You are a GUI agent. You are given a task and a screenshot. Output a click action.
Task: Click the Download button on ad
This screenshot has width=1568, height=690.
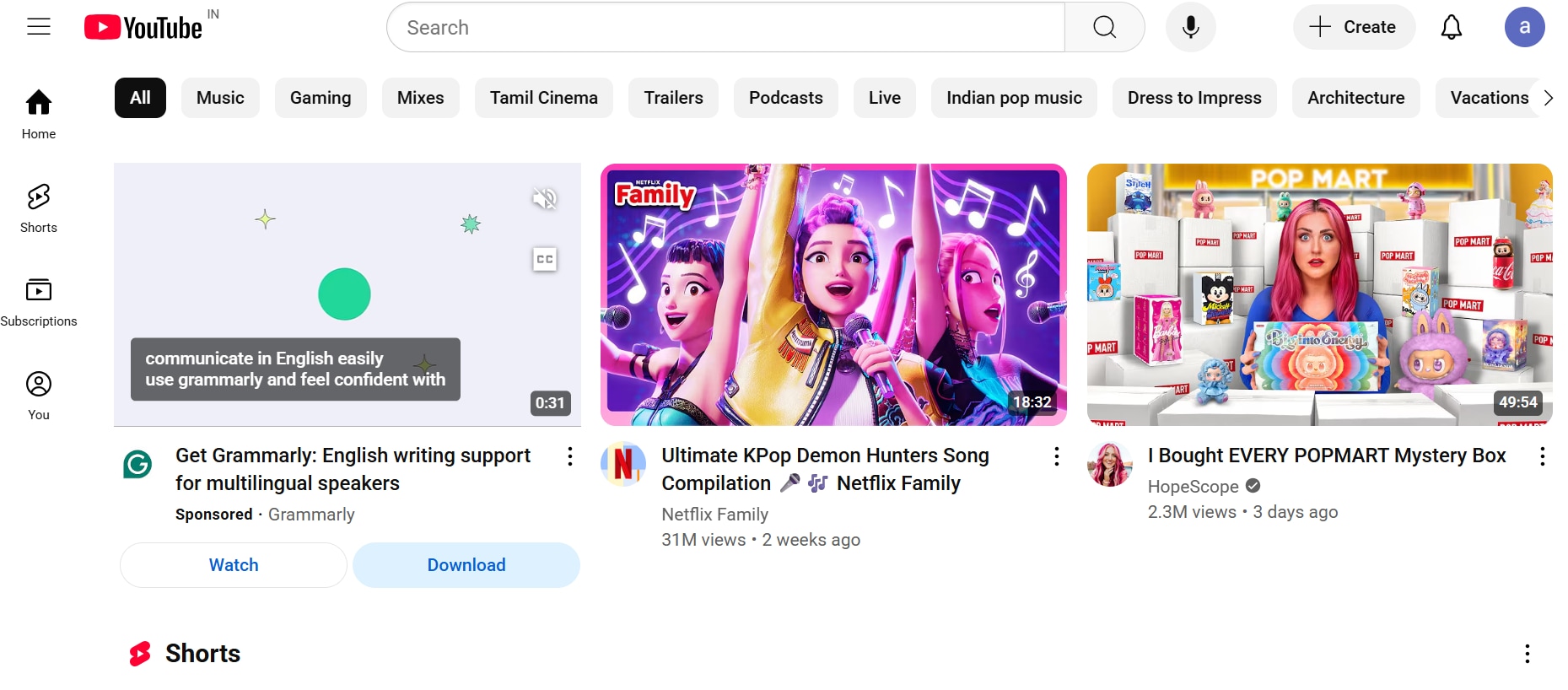[466, 565]
